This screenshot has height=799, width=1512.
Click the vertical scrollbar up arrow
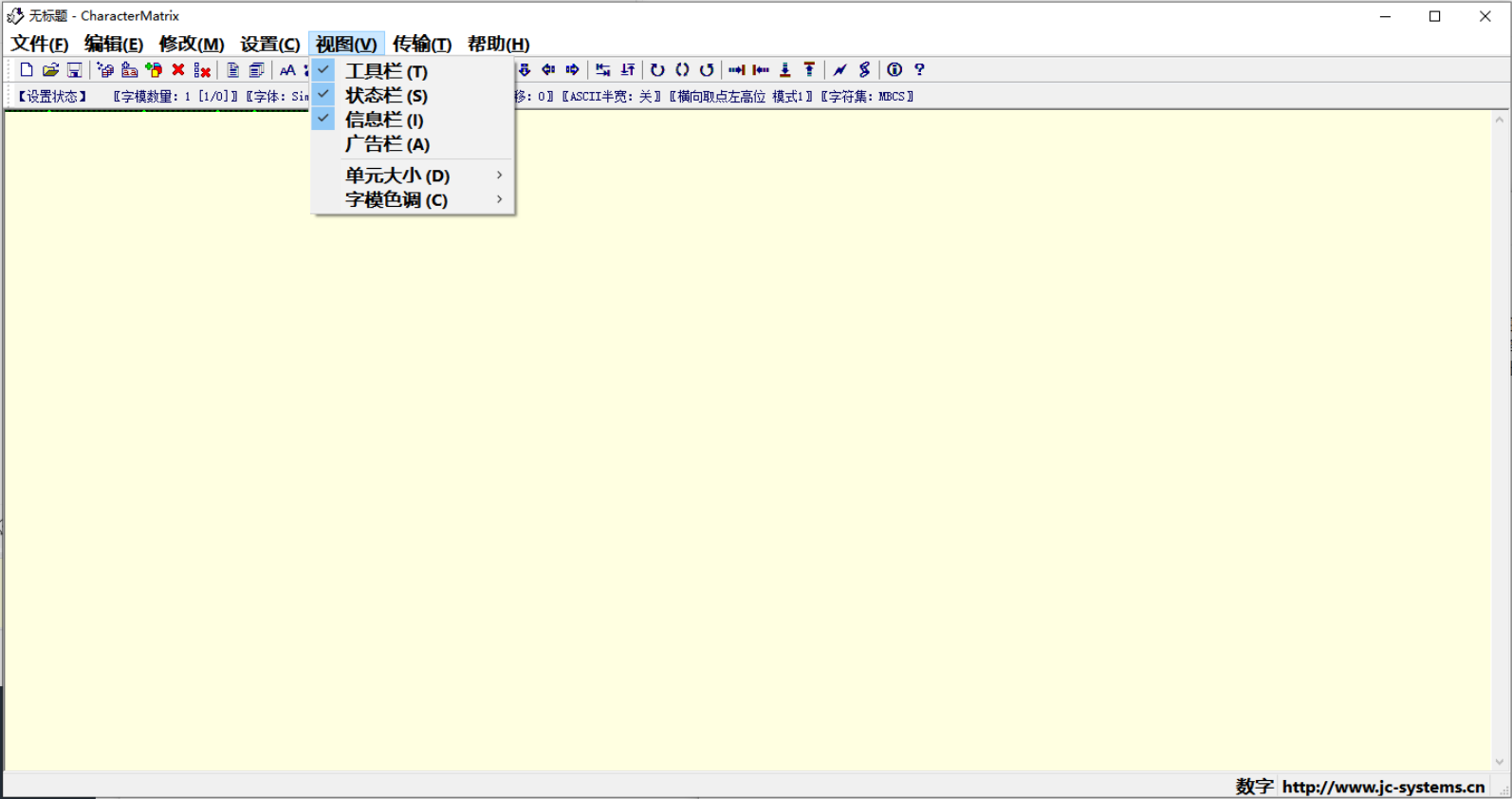[x=1500, y=120]
